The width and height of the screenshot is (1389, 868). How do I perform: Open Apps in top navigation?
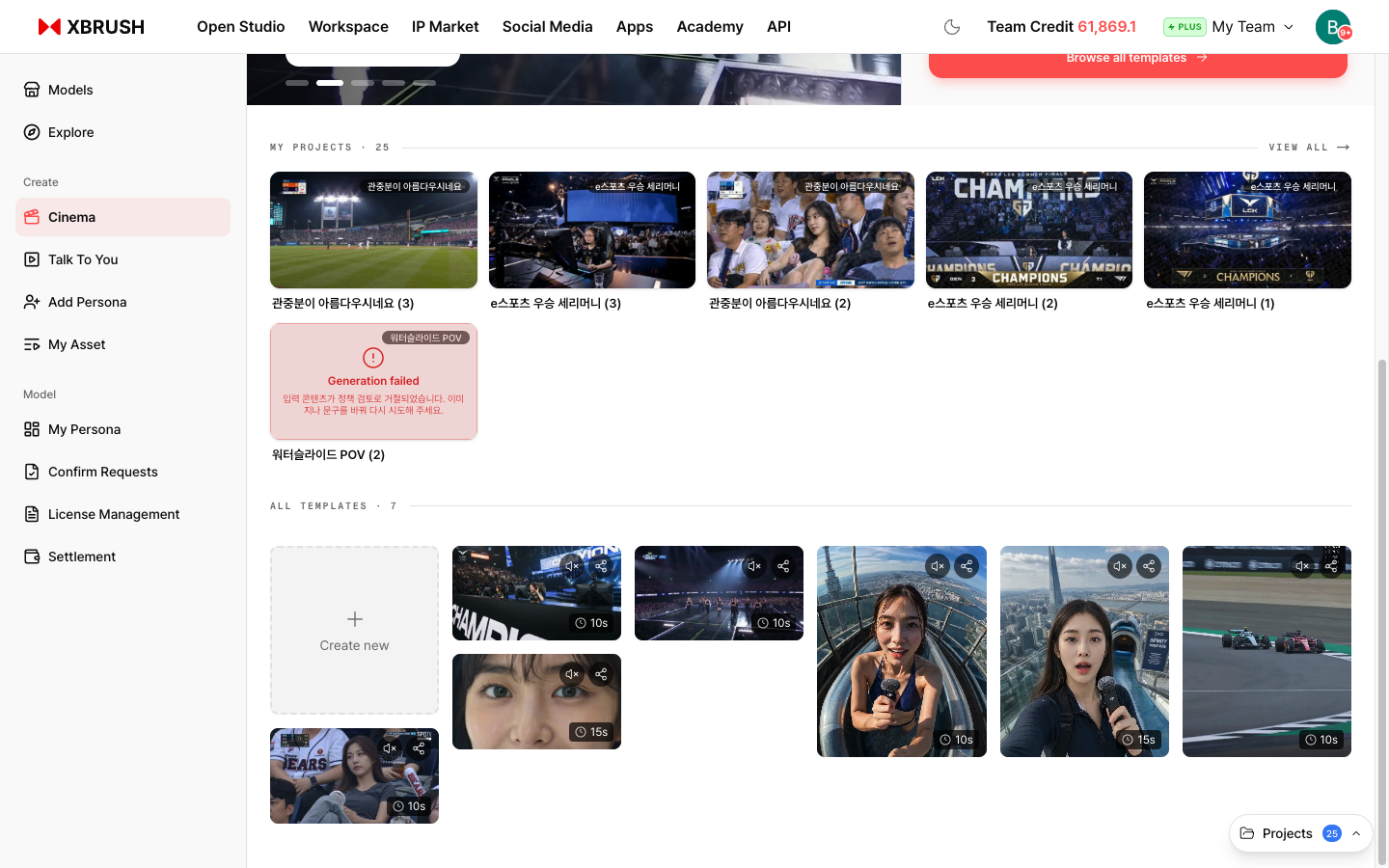635,27
